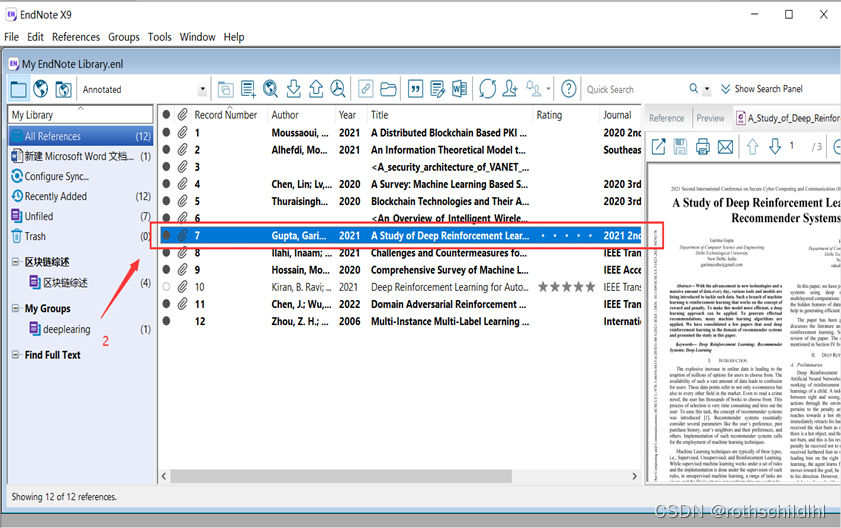This screenshot has height=528, width=841.
Task: Click the New Reference toolbar icon
Action: point(248,90)
